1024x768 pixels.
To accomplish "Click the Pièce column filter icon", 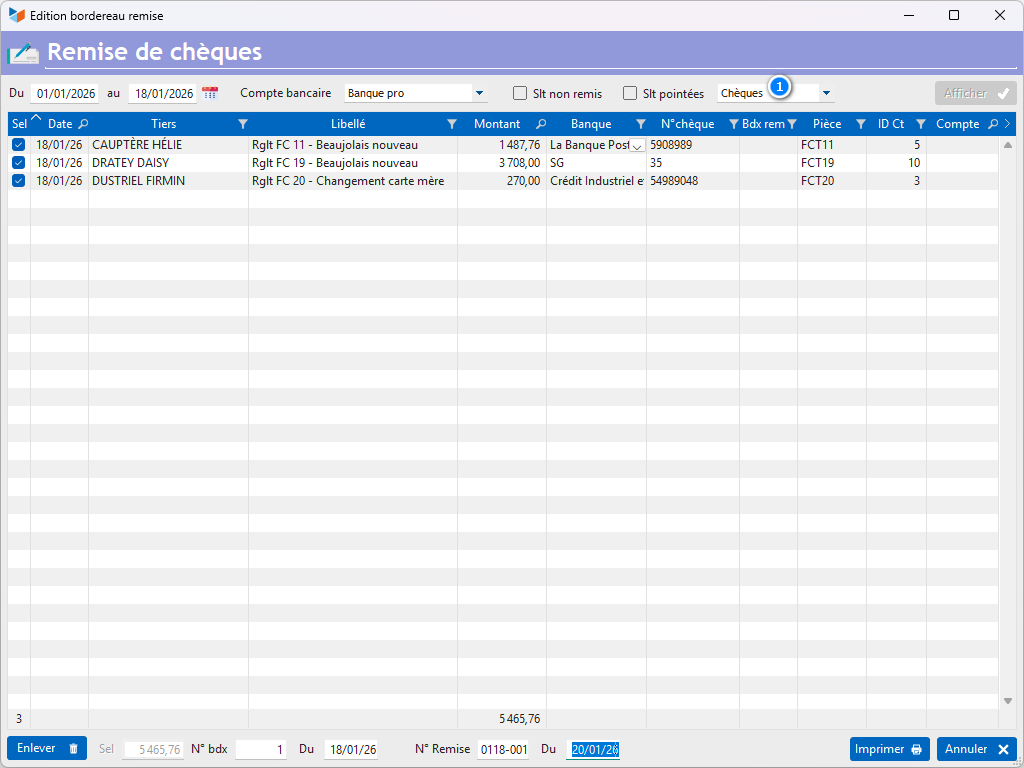I will pyautogui.click(x=861, y=125).
